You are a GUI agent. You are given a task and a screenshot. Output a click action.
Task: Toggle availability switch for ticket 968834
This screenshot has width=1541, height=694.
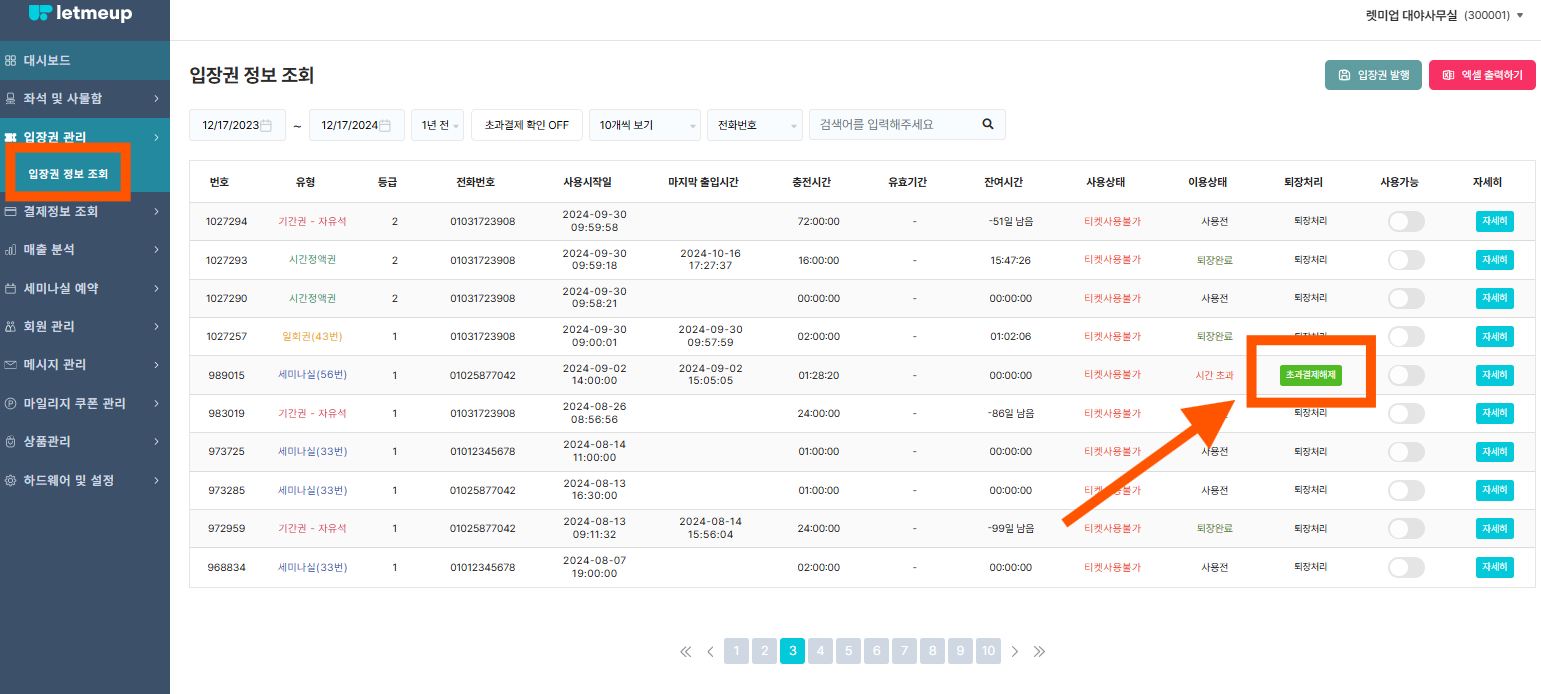(1405, 567)
